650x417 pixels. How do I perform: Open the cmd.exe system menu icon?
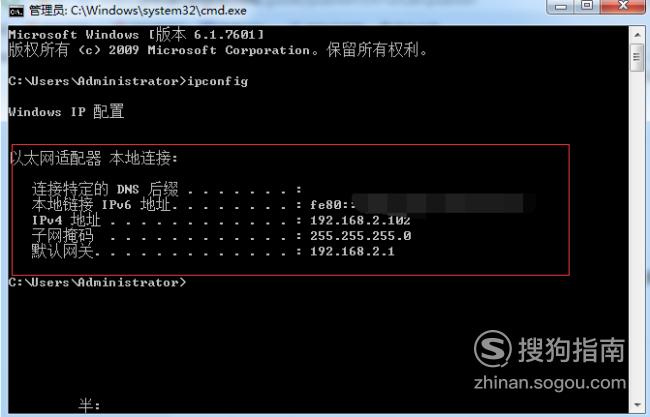[16, 10]
